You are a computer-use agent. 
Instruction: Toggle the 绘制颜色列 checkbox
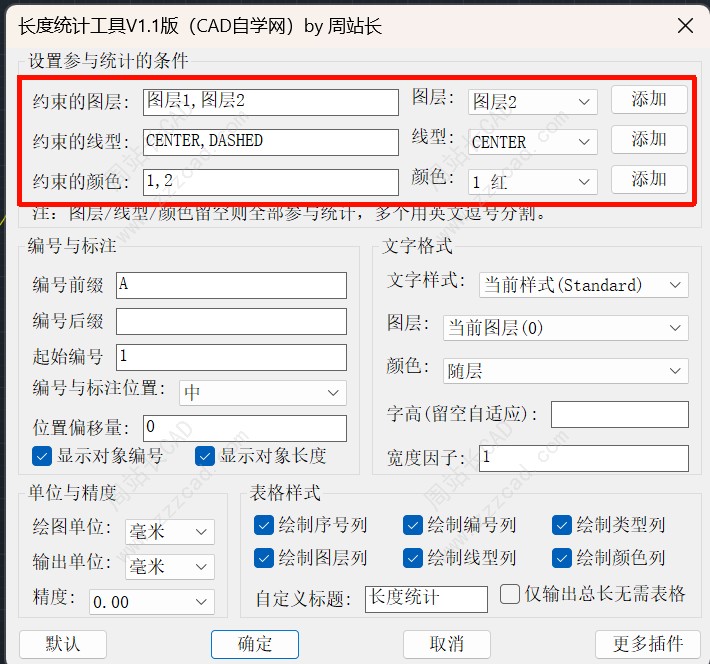562,558
